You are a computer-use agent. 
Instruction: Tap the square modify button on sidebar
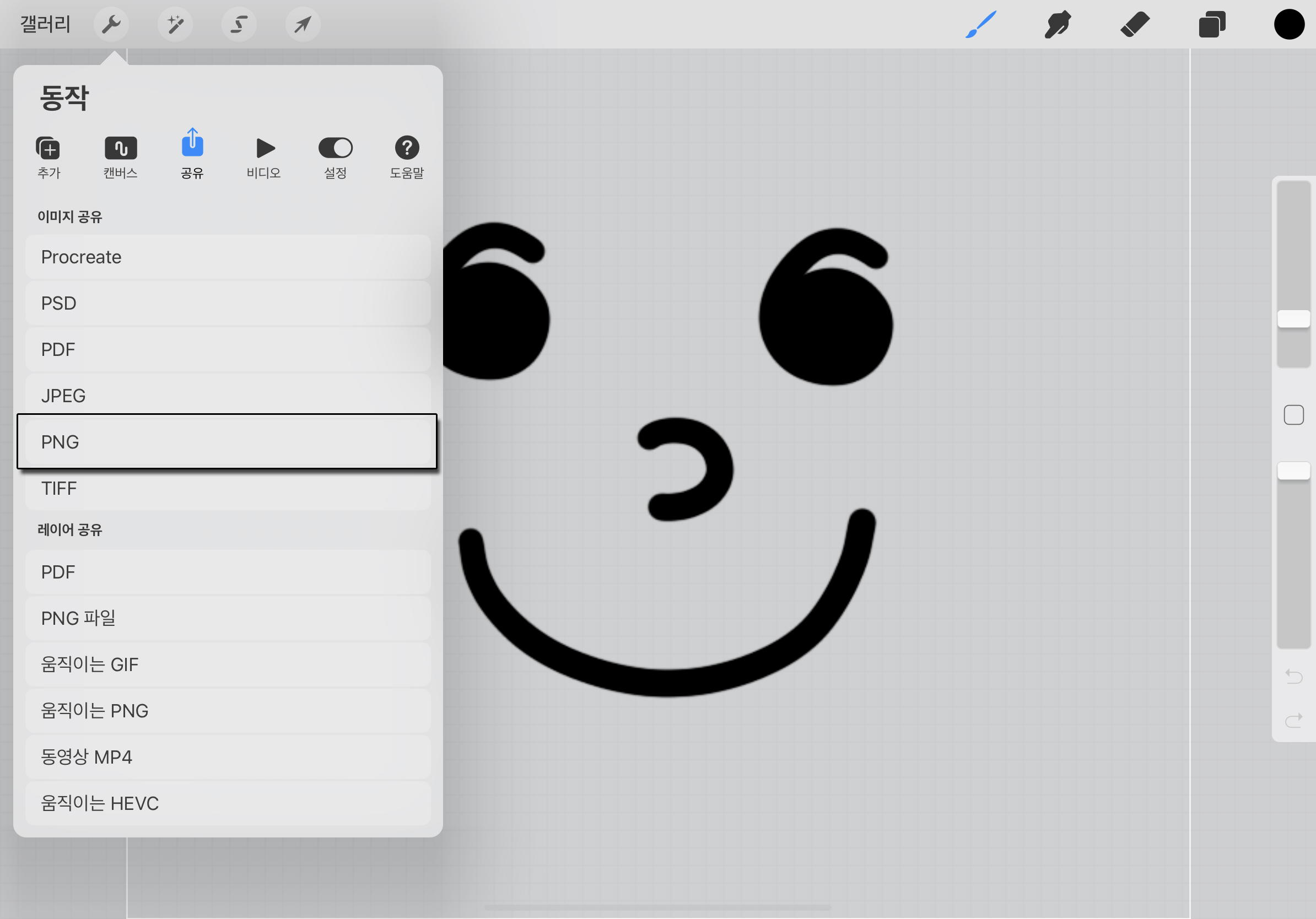1293,415
